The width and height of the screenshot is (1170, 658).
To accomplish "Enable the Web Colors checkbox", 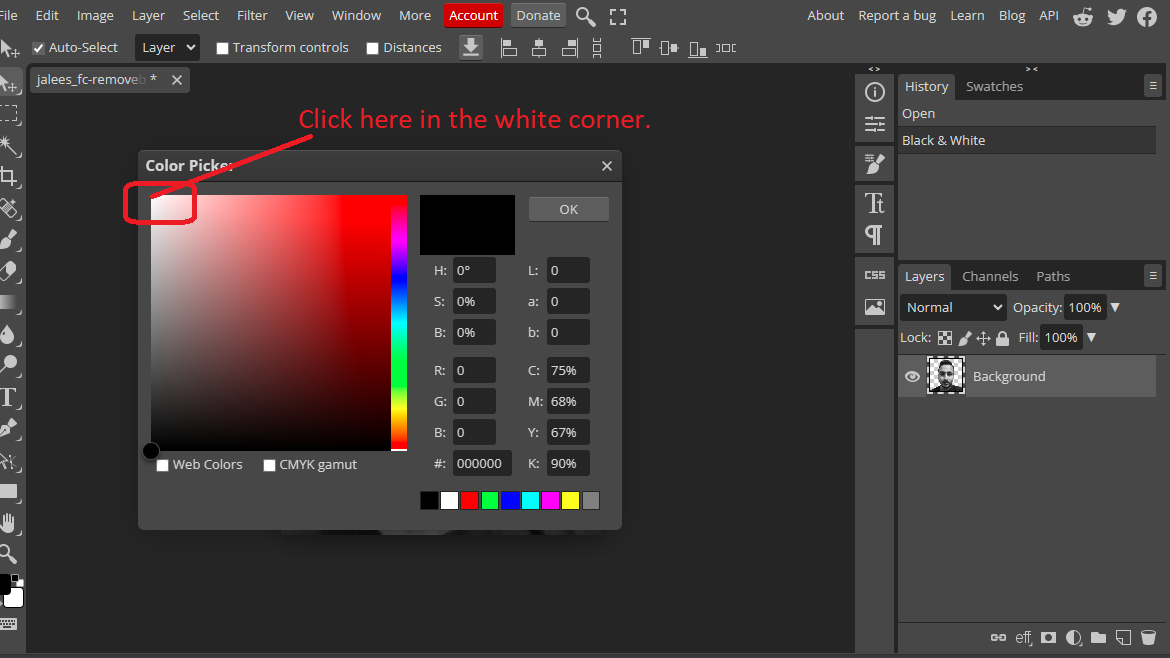I will point(163,465).
